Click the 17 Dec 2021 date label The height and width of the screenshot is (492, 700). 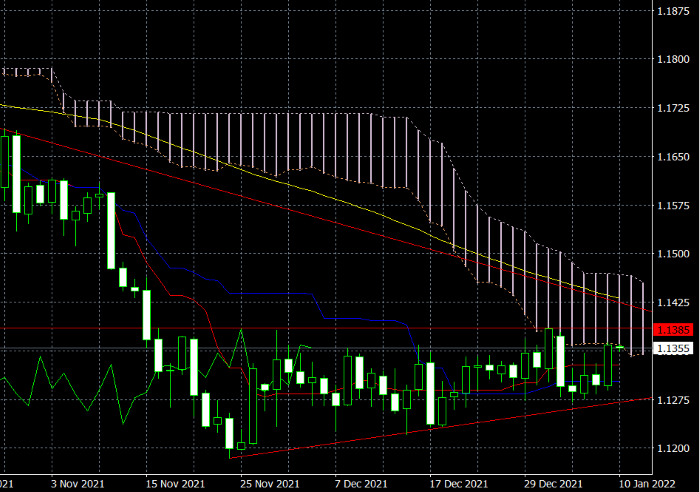point(458,484)
